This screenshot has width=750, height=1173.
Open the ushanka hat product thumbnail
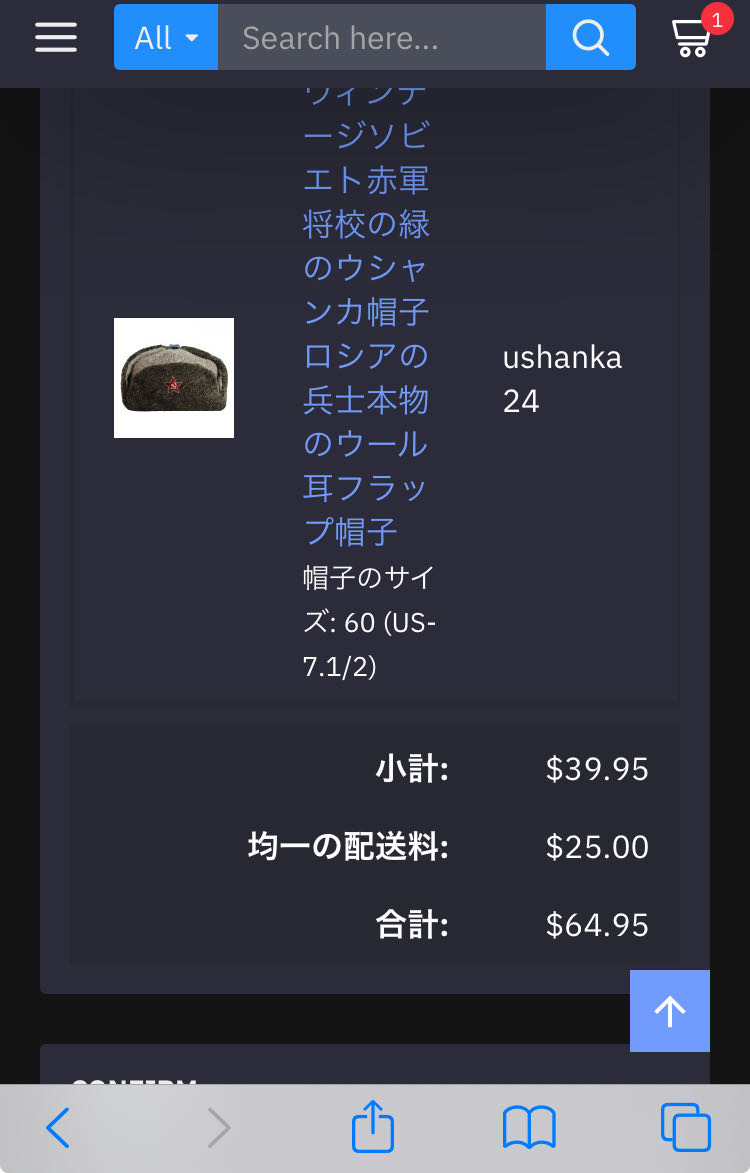tap(174, 378)
